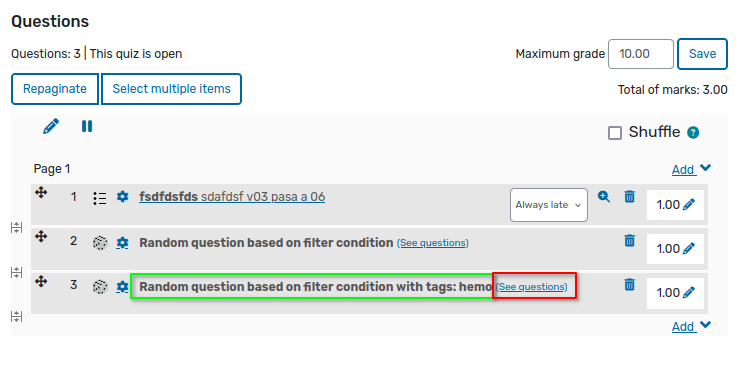The width and height of the screenshot is (738, 367).
Task: Expand the bottom Add menu
Action: [x=691, y=326]
